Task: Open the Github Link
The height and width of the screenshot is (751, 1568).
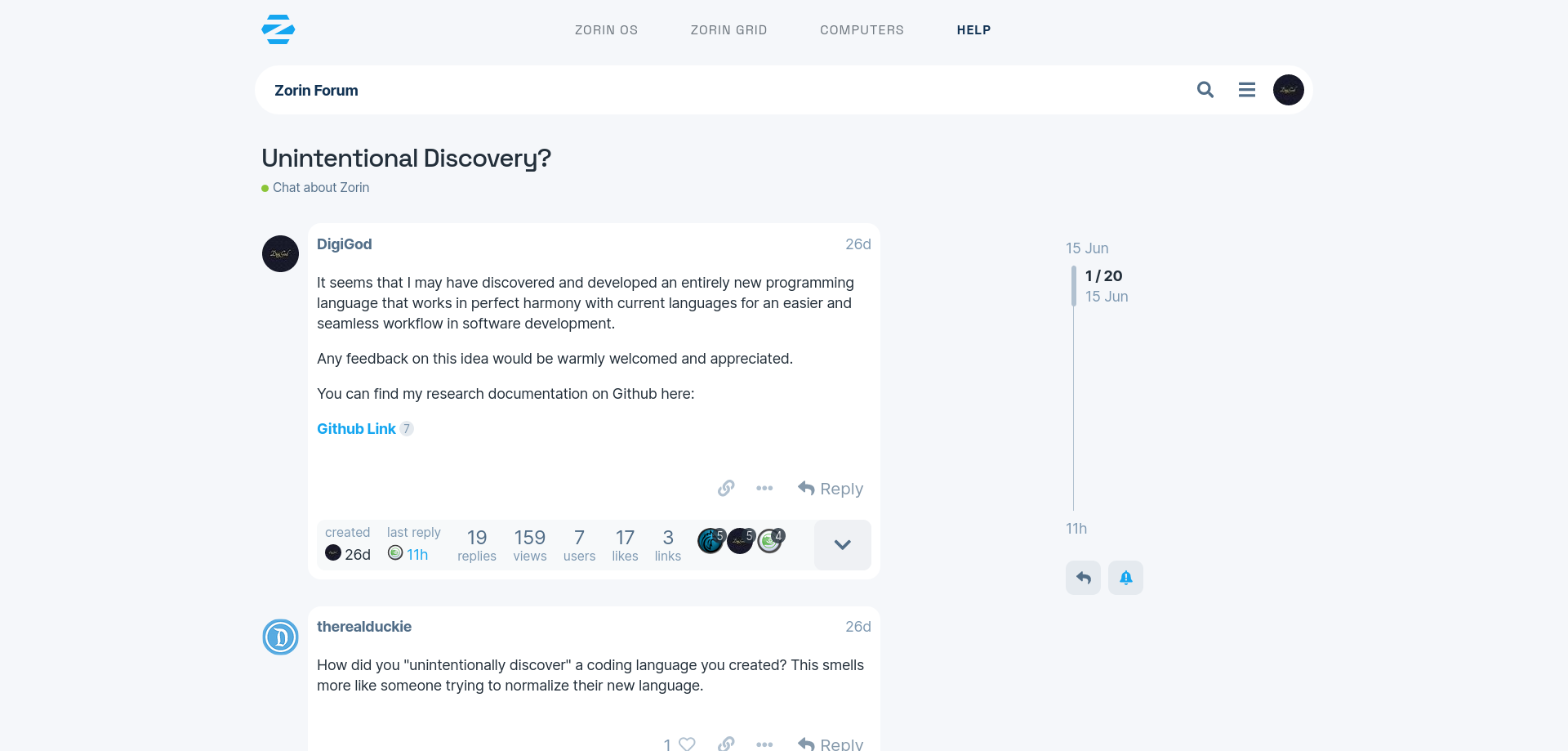Action: point(356,429)
